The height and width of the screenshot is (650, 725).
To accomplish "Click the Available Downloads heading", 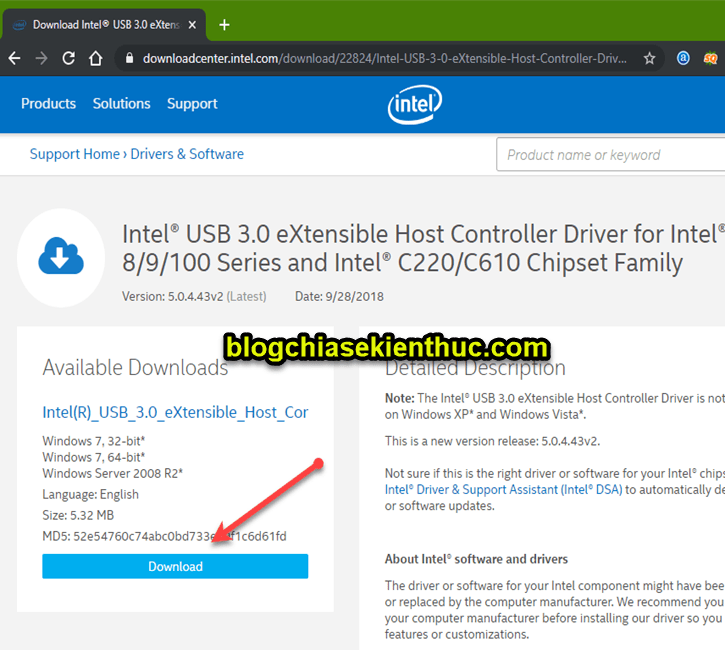I will [135, 368].
